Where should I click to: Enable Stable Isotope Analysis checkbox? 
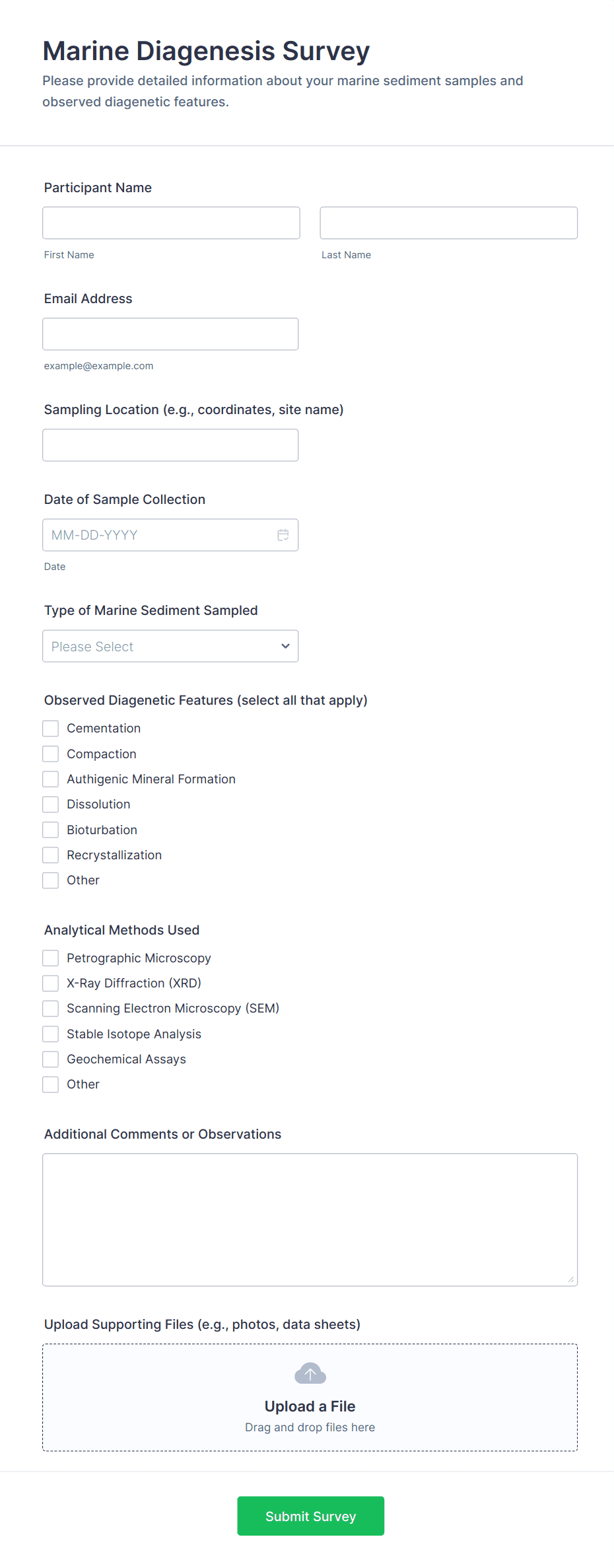pos(51,1034)
